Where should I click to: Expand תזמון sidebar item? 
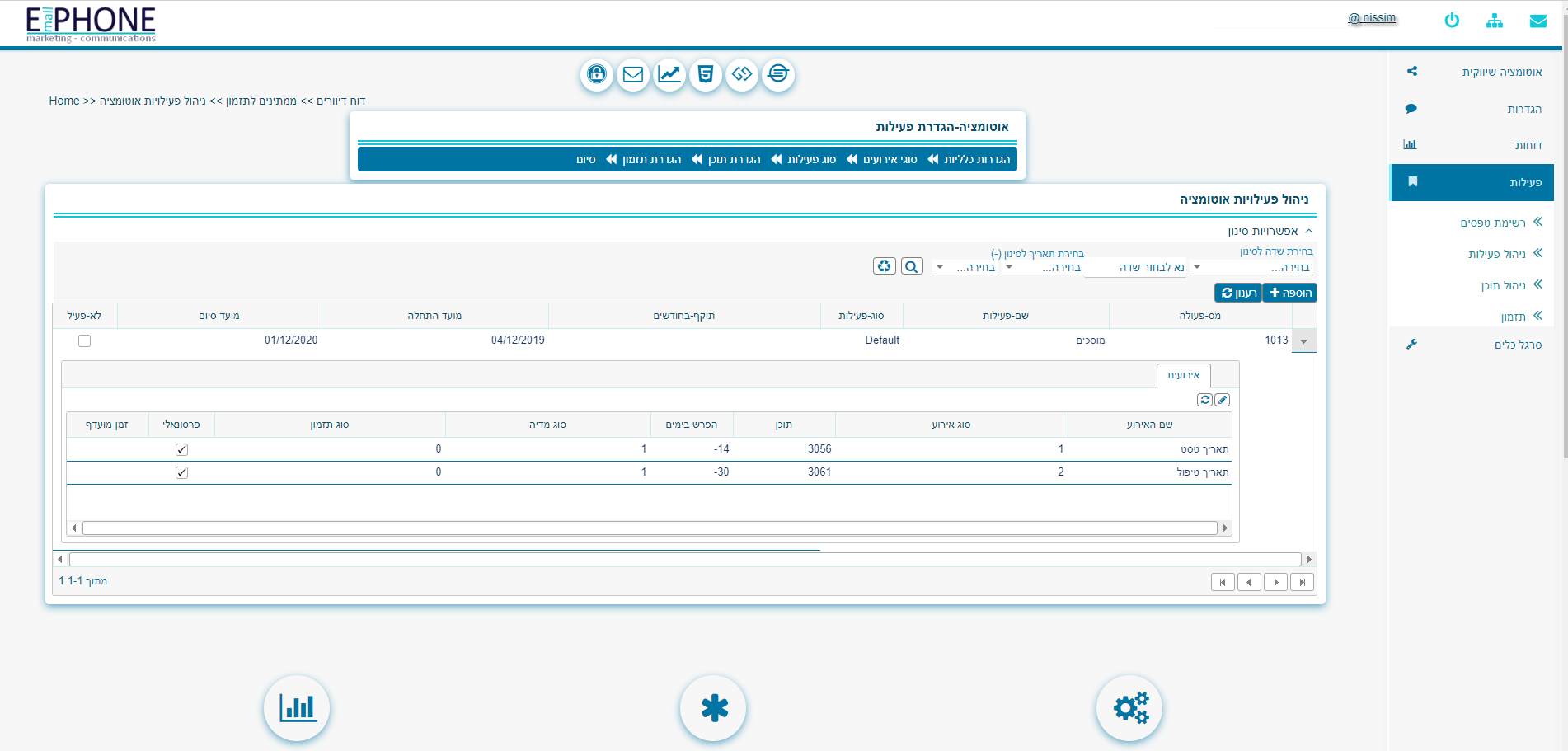point(1521,317)
